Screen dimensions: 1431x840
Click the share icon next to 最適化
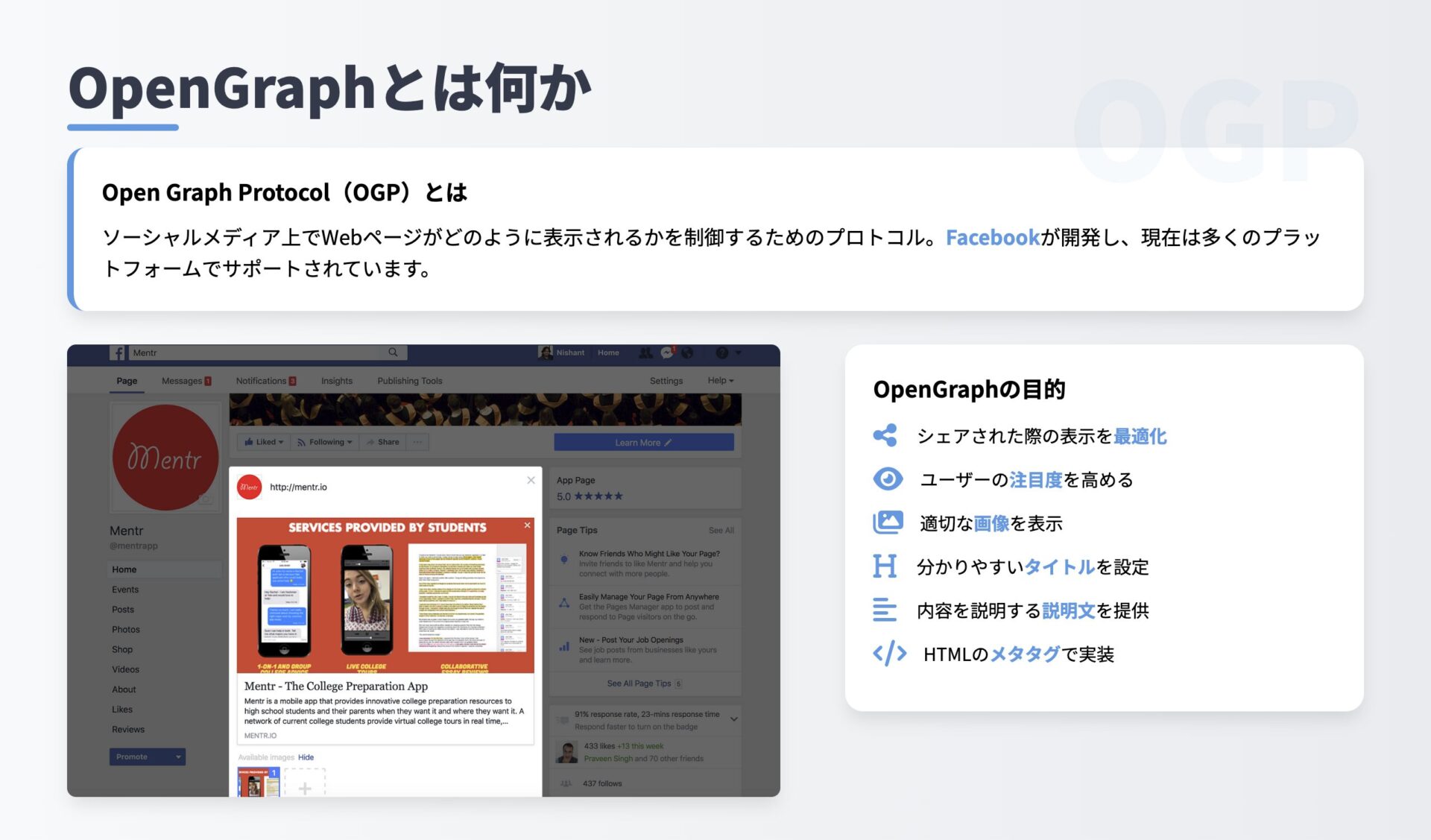click(886, 436)
